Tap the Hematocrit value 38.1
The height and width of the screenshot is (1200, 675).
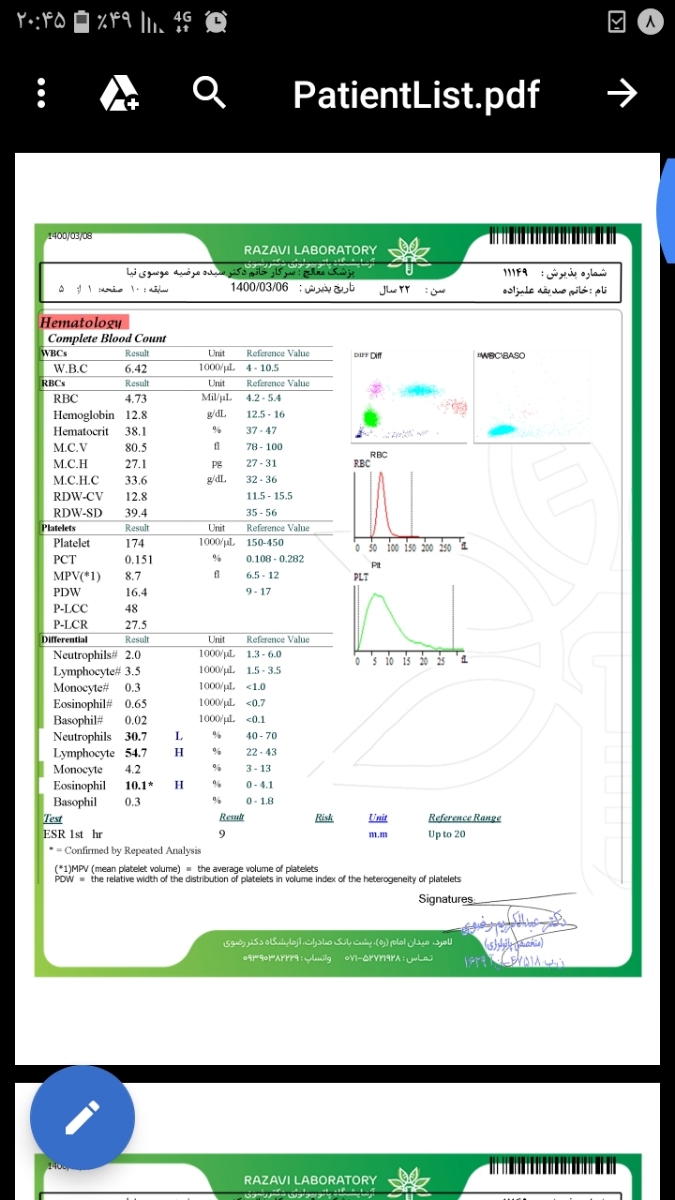pos(136,431)
